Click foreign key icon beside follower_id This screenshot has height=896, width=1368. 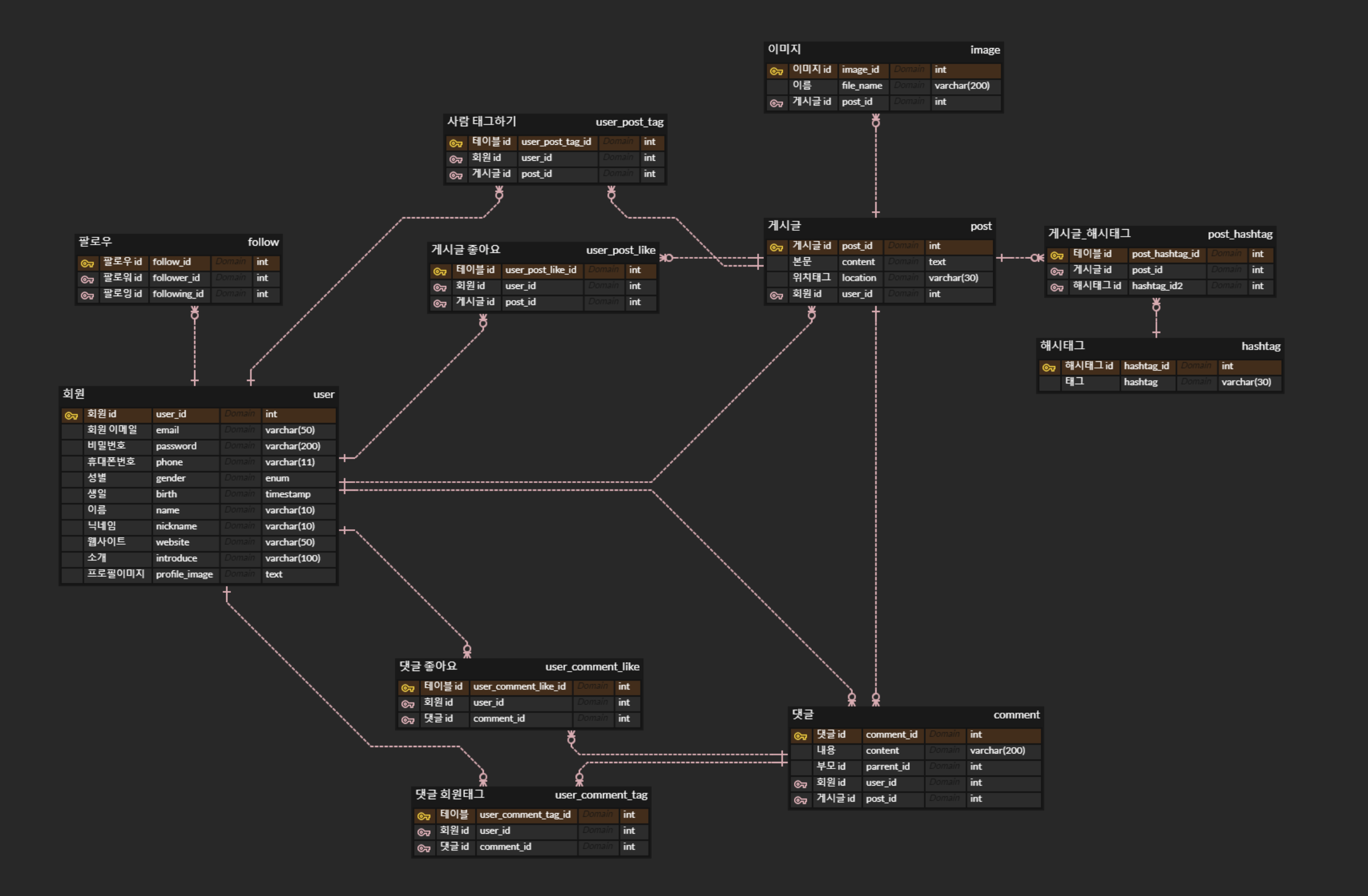point(87,279)
